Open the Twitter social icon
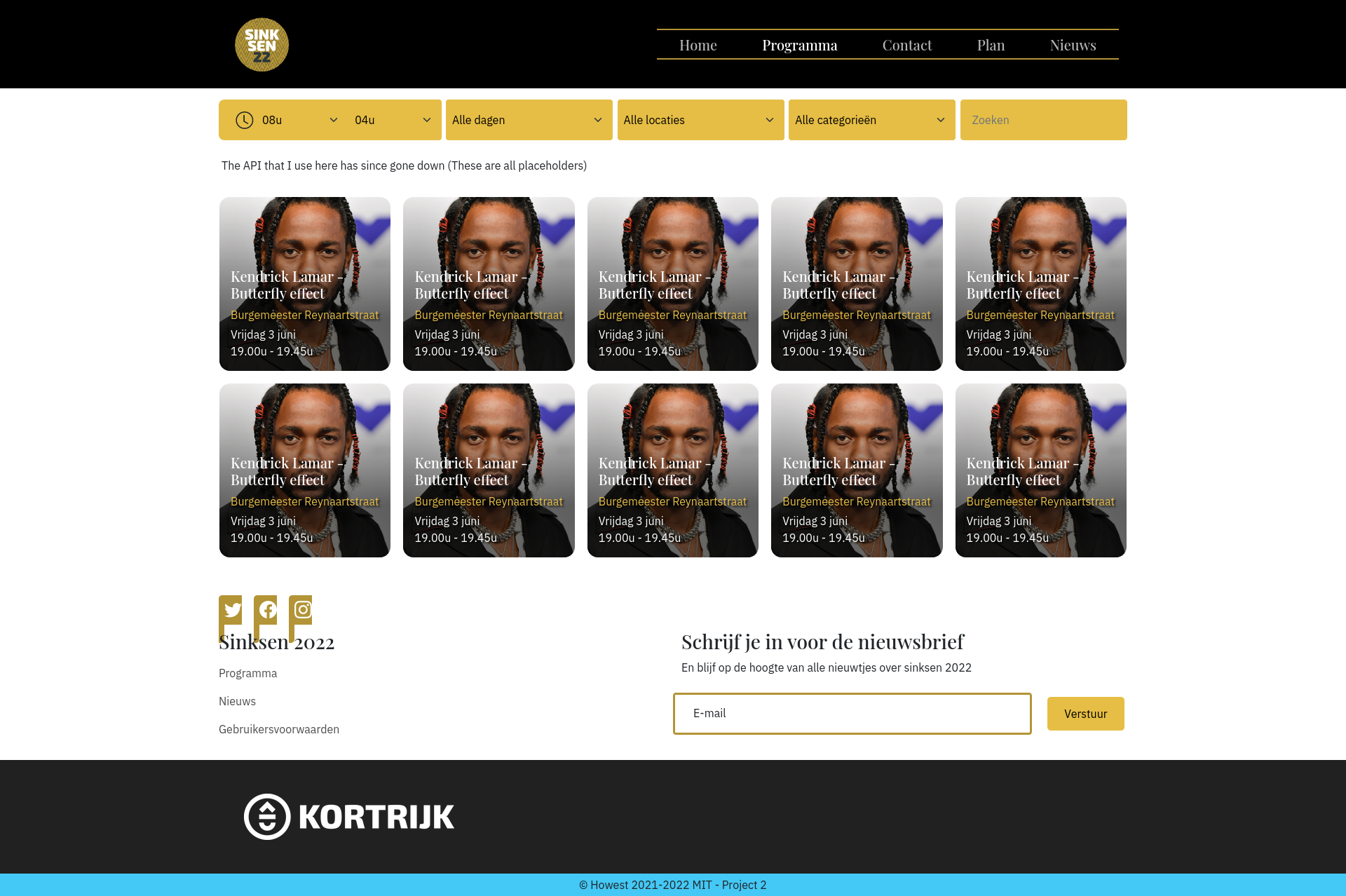The height and width of the screenshot is (896, 1346). coord(233,610)
